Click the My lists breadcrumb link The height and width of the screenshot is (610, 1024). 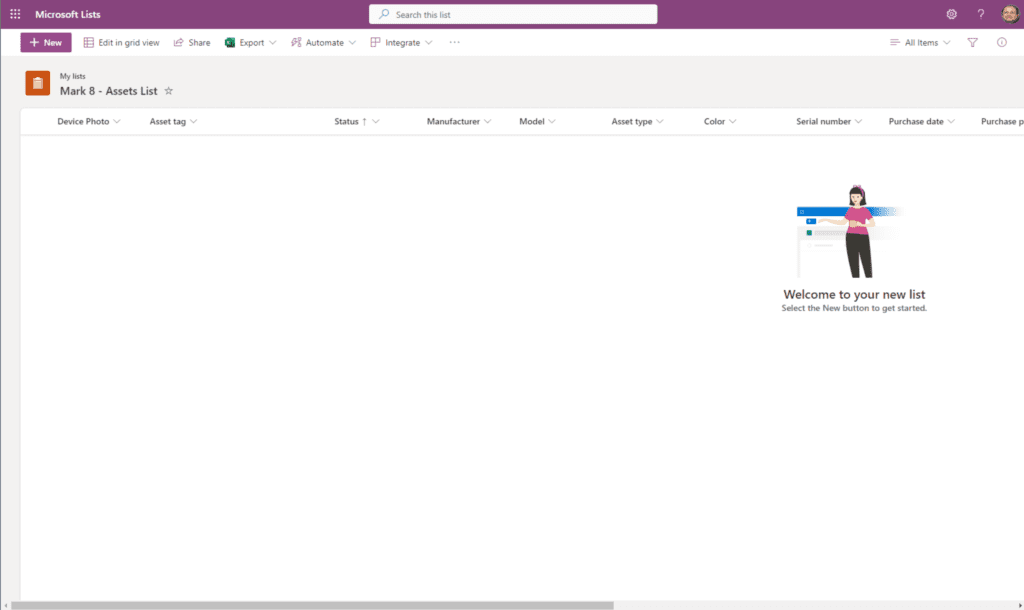pyautogui.click(x=72, y=76)
